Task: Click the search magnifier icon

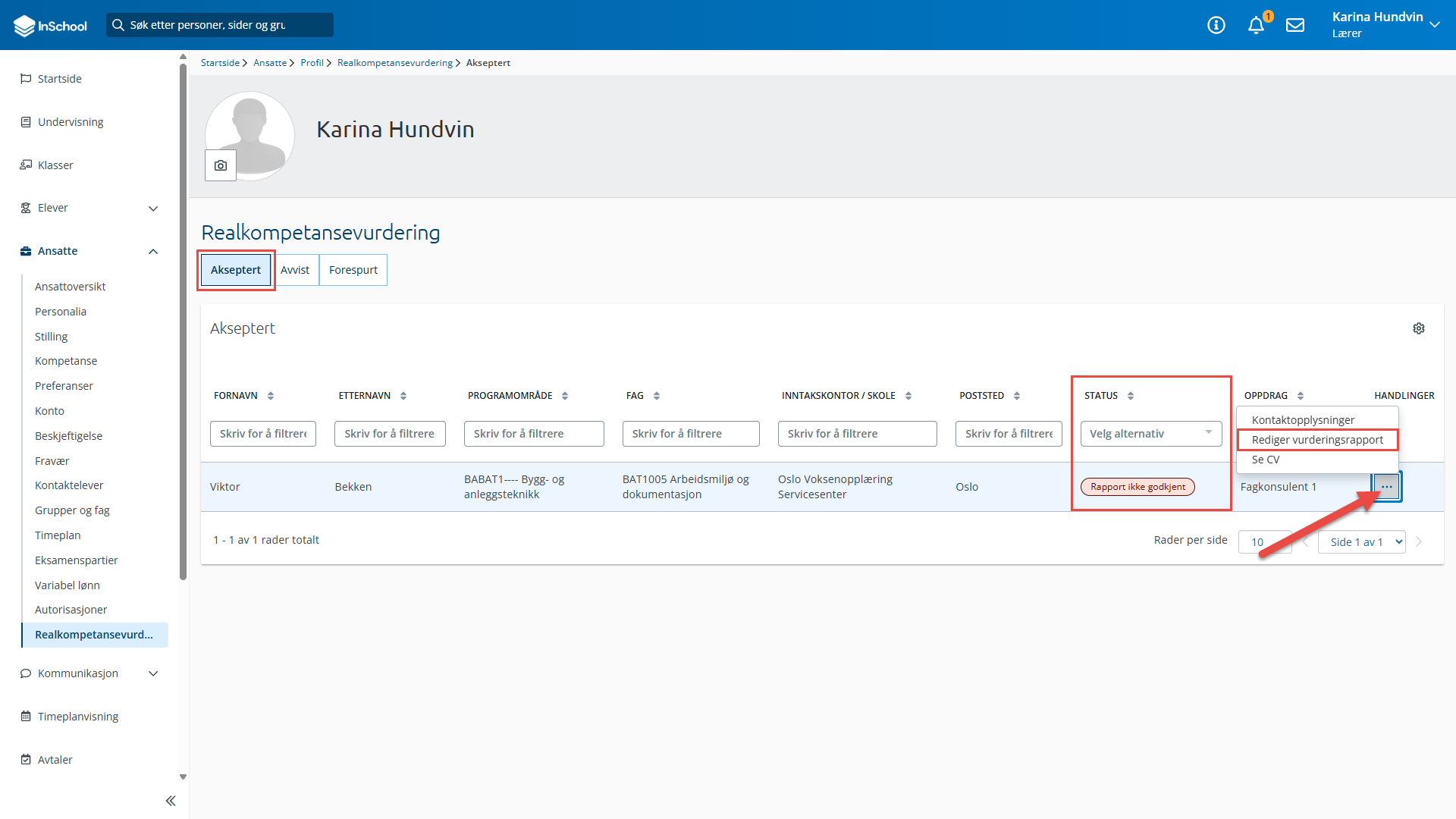Action: point(118,25)
